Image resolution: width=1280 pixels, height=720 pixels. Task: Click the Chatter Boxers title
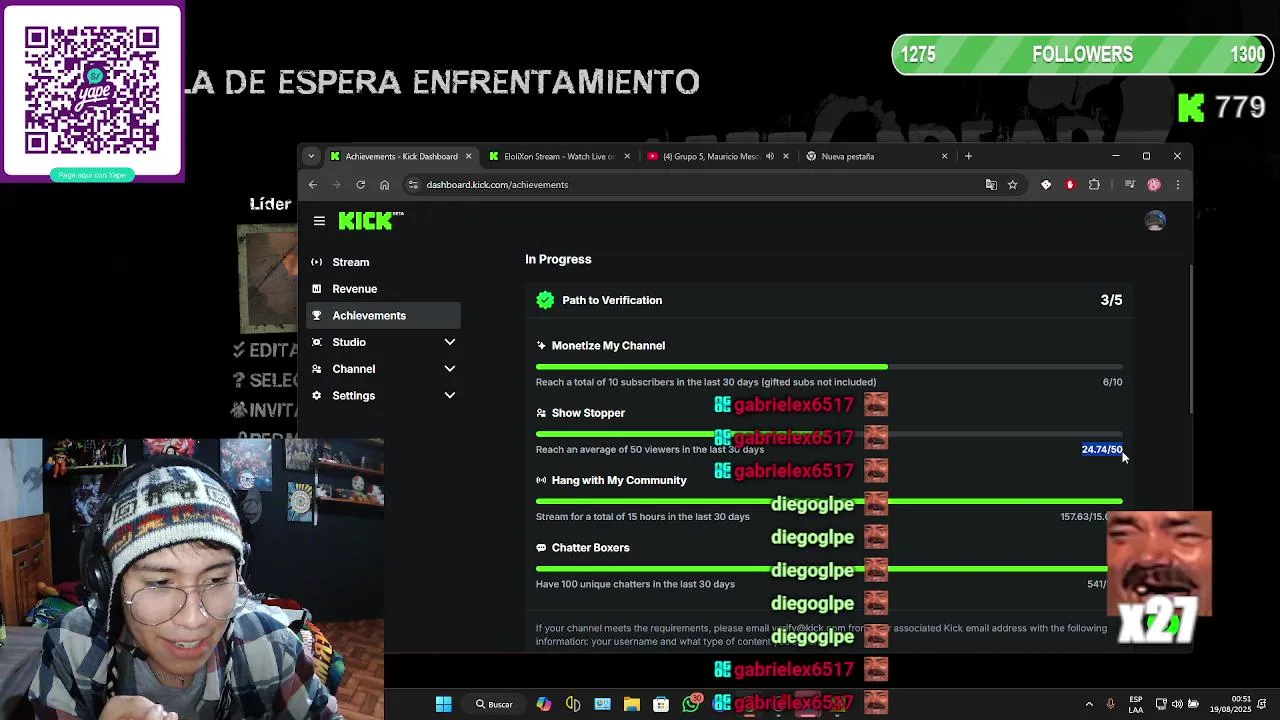[x=590, y=548]
